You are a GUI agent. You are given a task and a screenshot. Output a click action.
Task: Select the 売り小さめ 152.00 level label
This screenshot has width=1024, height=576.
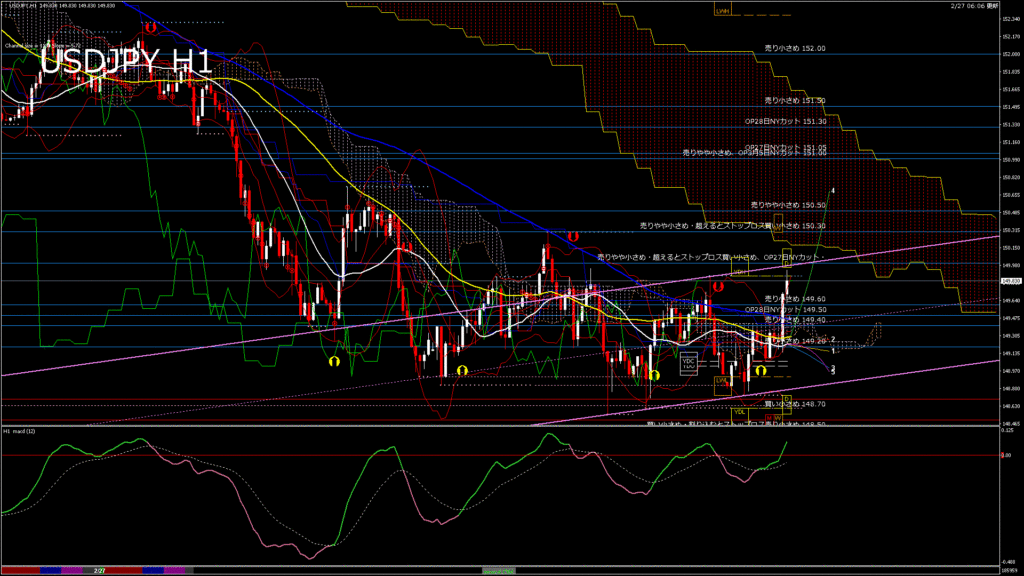[x=794, y=48]
